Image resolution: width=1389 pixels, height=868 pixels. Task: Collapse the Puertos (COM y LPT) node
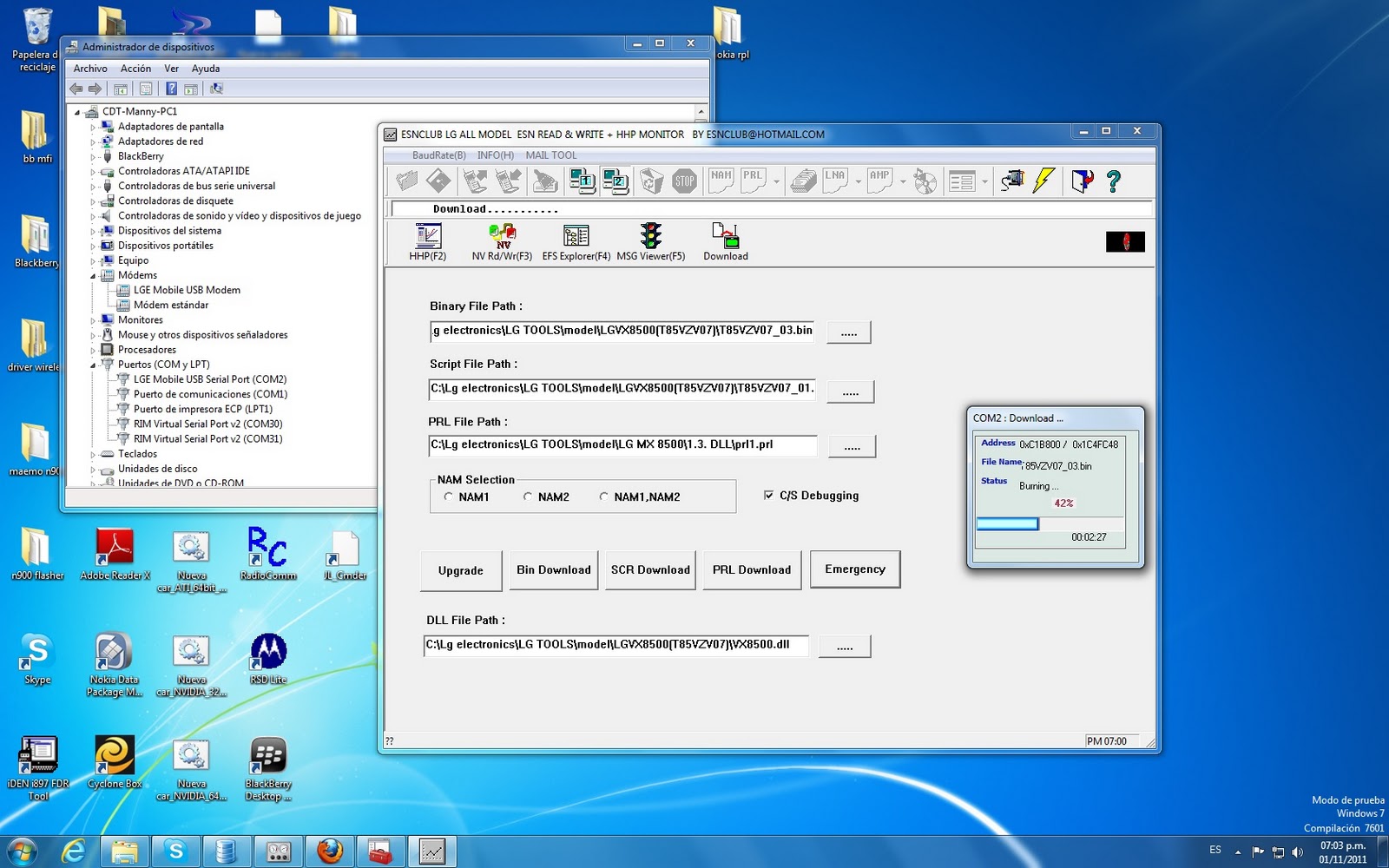click(93, 365)
